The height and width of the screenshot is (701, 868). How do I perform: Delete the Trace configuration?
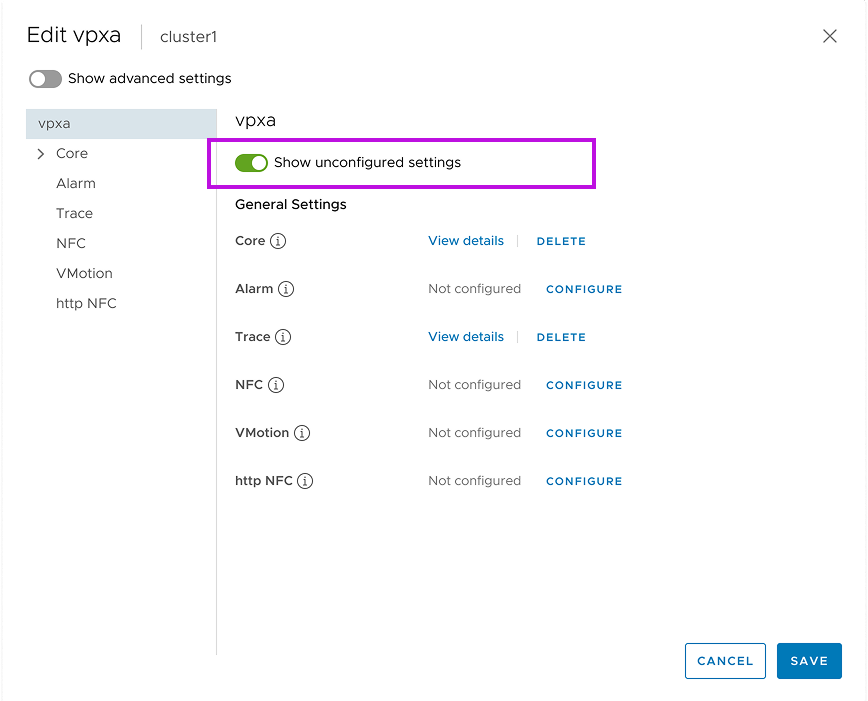pos(561,337)
